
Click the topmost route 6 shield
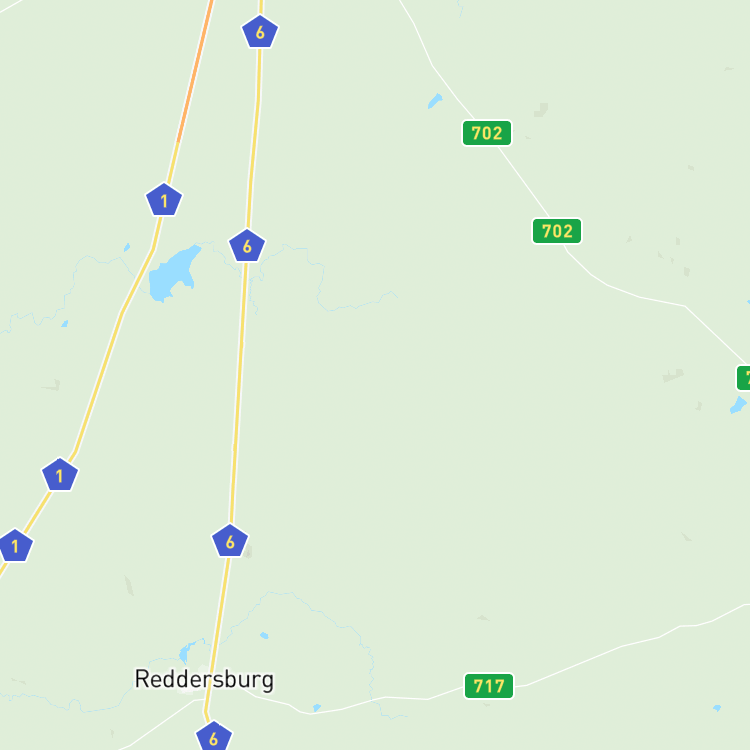(260, 32)
